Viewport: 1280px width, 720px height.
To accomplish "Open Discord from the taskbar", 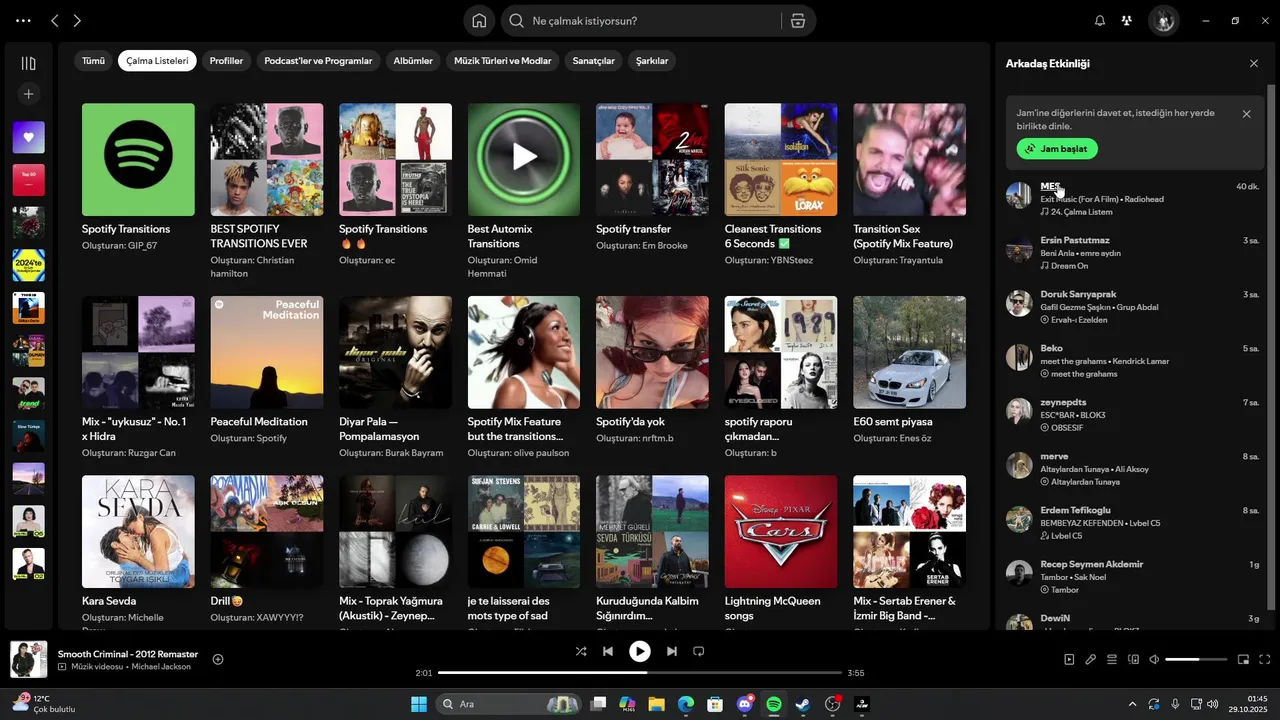I will coord(745,704).
